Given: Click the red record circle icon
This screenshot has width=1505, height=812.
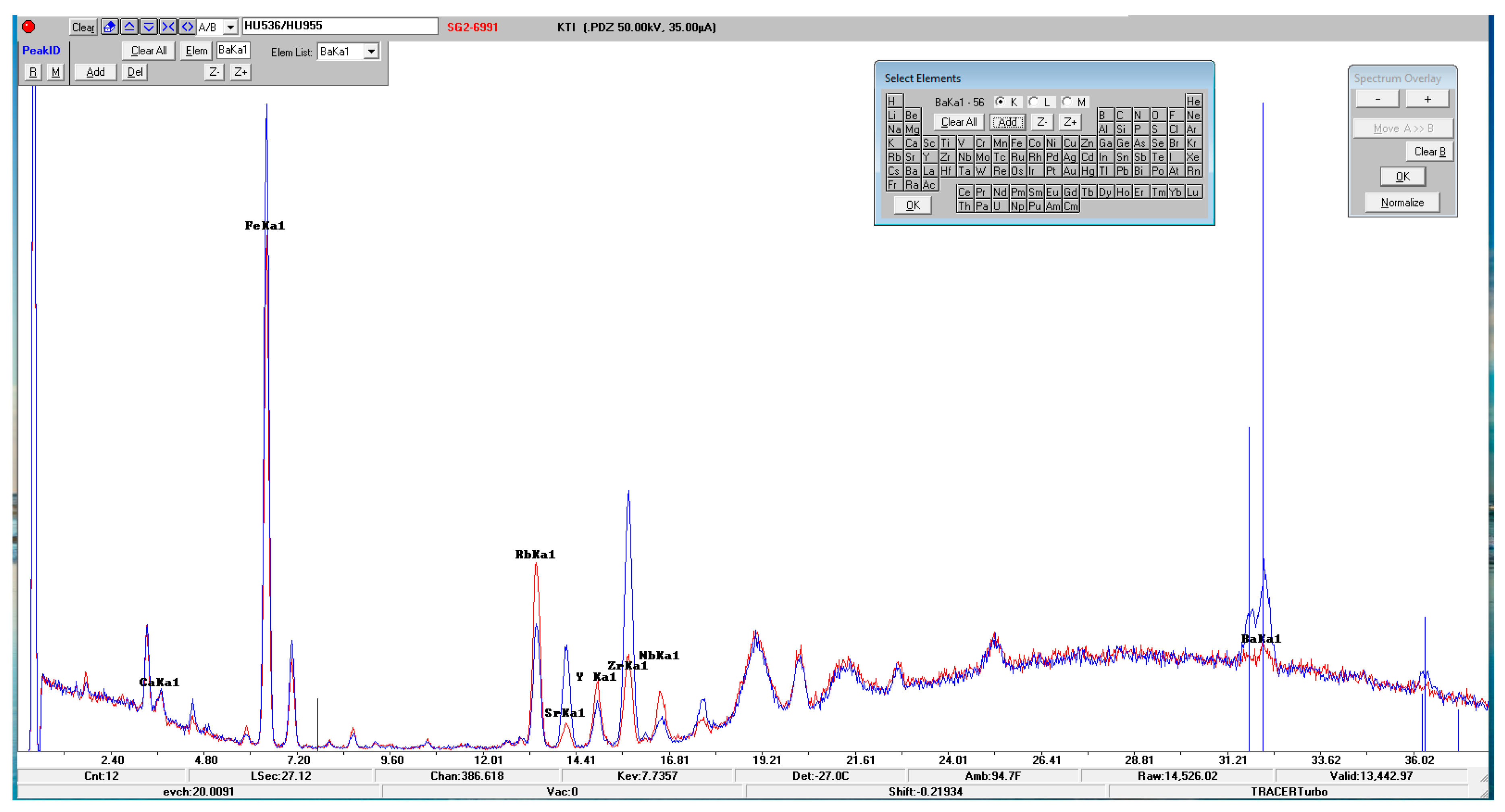Looking at the screenshot, I should (x=29, y=27).
